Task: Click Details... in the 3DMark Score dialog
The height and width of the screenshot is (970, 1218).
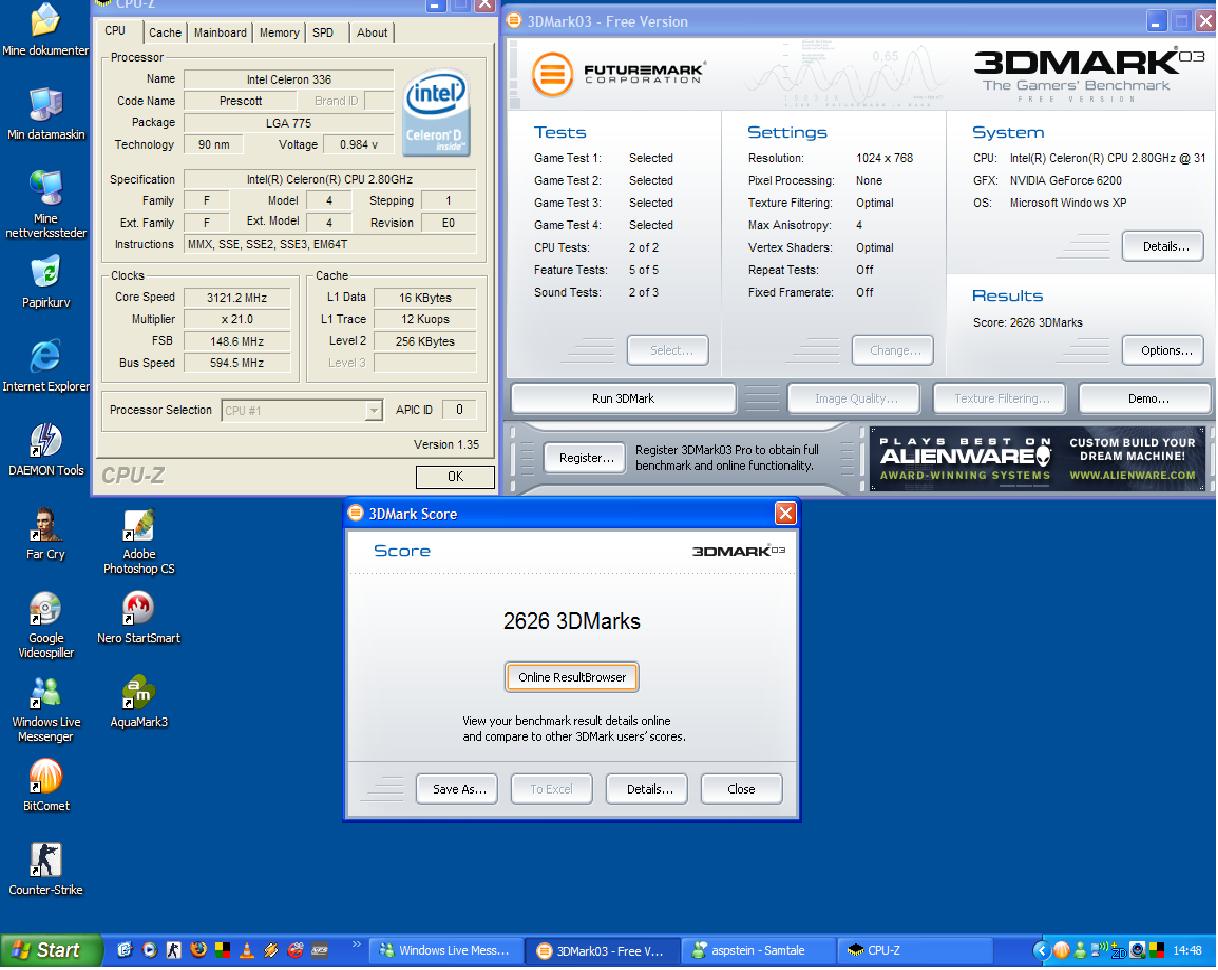Action: coord(649,789)
